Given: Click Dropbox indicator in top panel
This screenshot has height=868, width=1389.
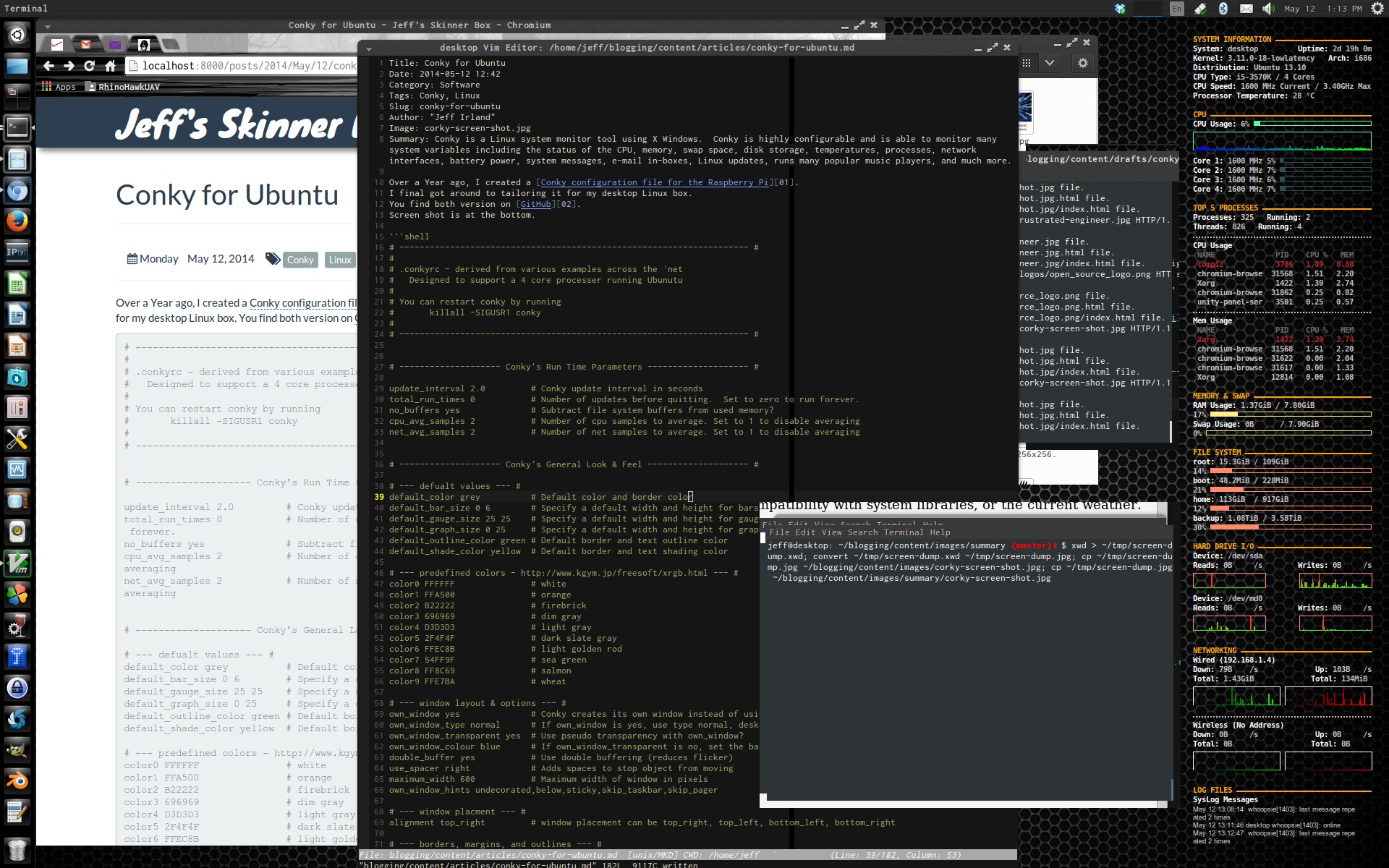Looking at the screenshot, I should pos(1120,9).
